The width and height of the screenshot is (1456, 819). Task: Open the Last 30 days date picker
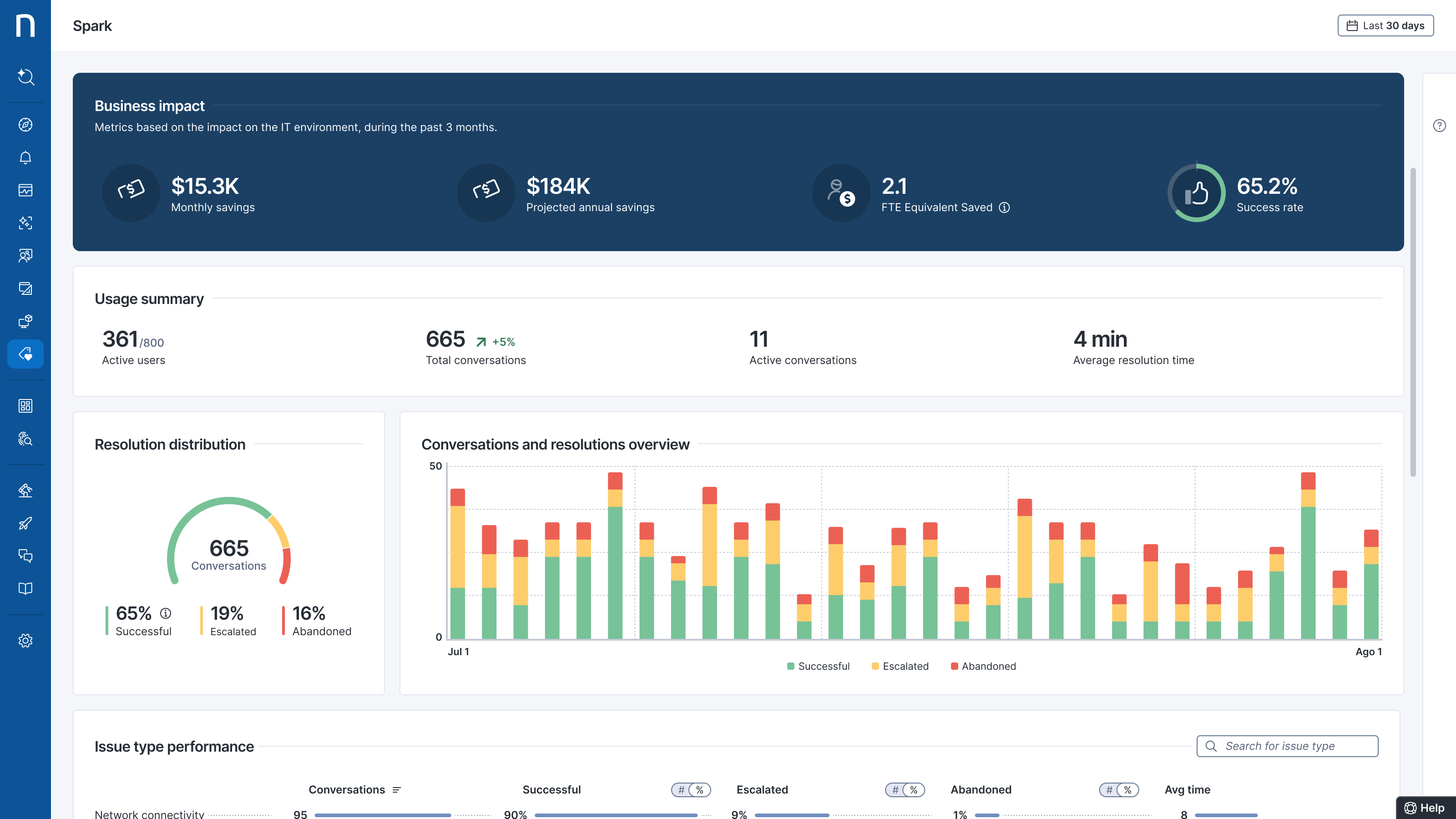pos(1385,25)
